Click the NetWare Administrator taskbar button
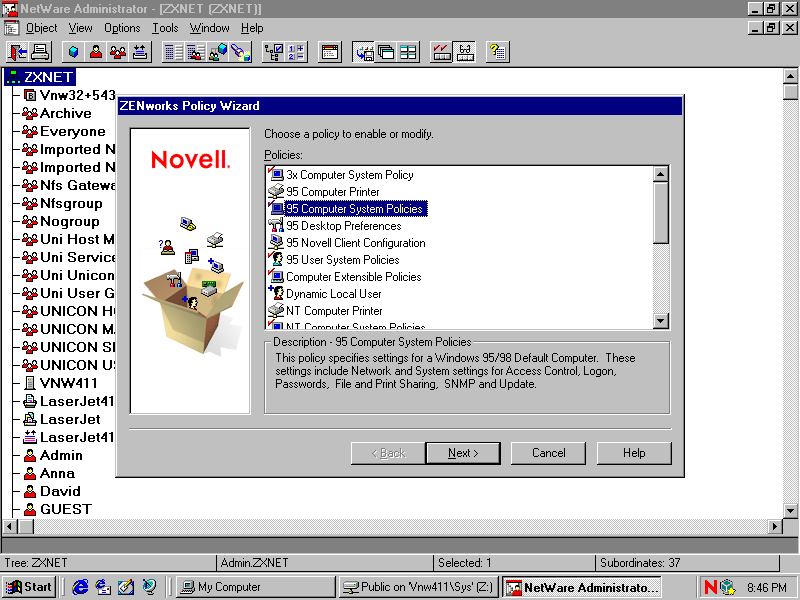The width and height of the screenshot is (800, 600). pos(582,587)
